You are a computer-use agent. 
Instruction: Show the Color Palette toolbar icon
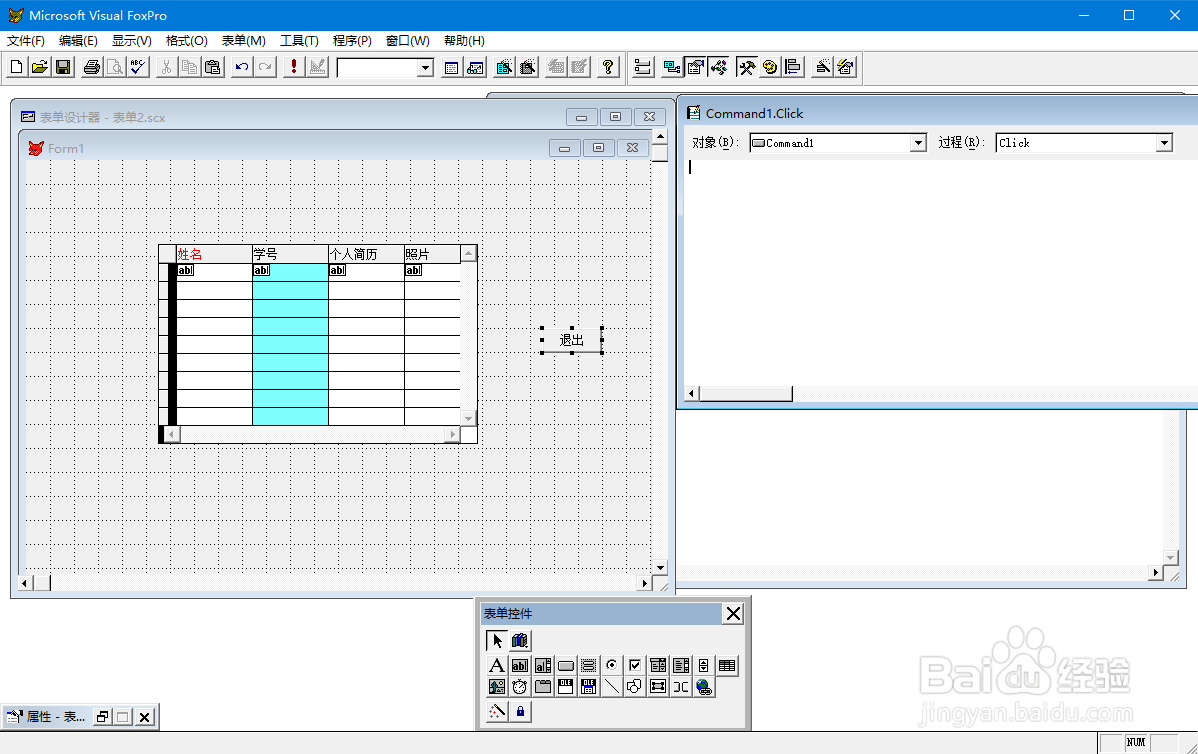770,67
